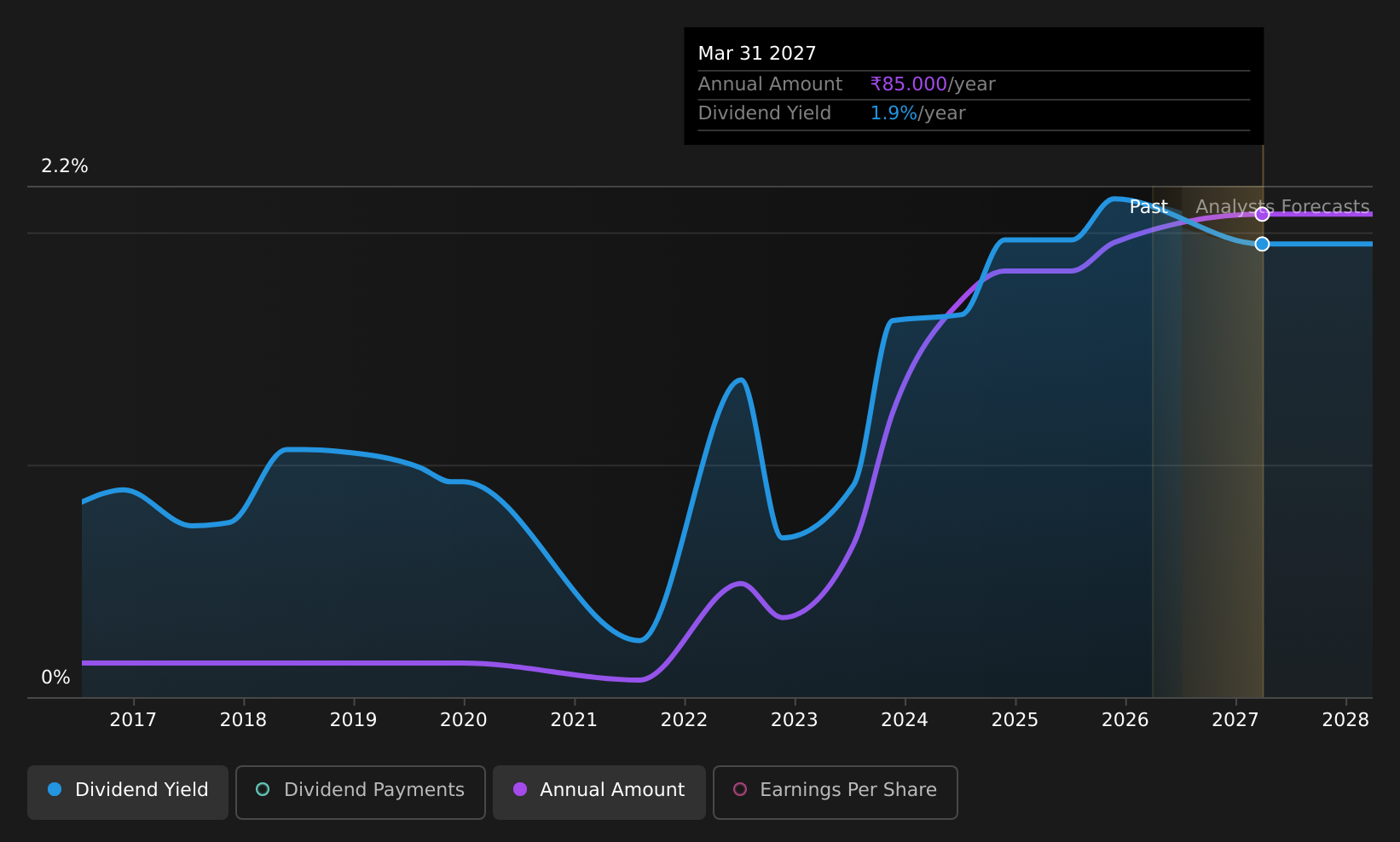
Task: Enable the Dividend Payments series
Action: coord(361,792)
